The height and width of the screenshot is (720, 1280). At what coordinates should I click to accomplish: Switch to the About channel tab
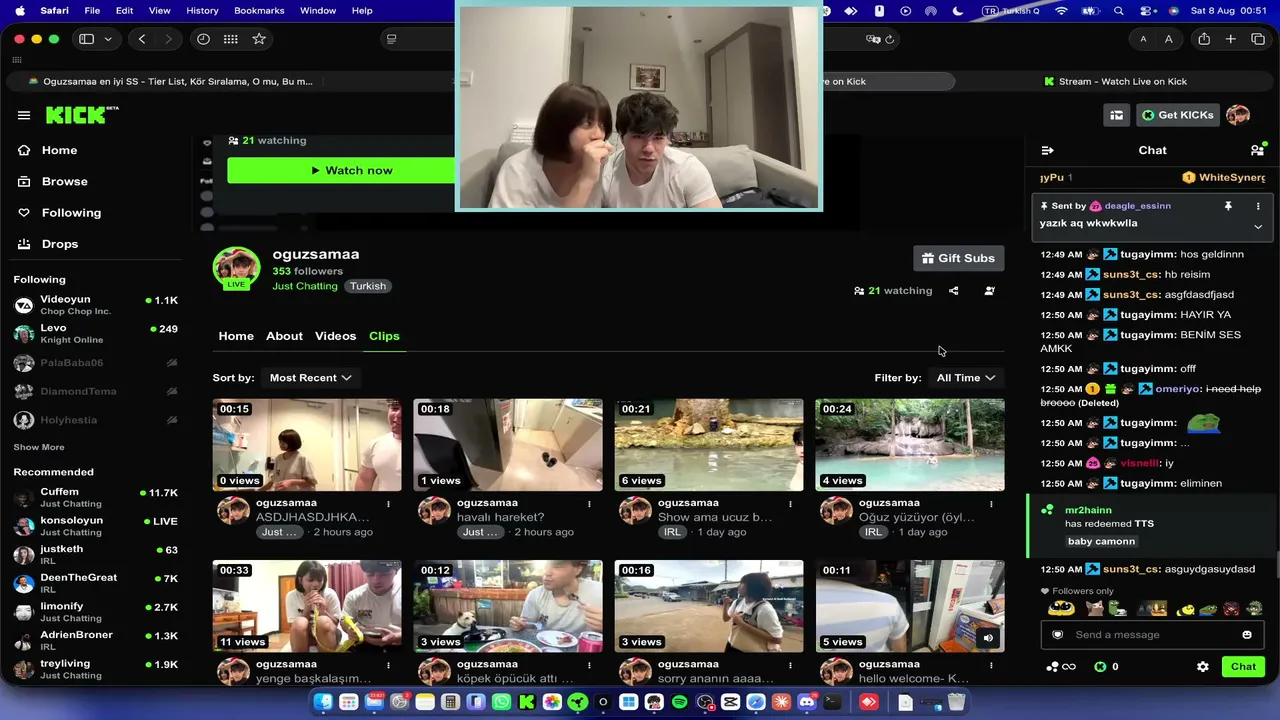click(284, 336)
